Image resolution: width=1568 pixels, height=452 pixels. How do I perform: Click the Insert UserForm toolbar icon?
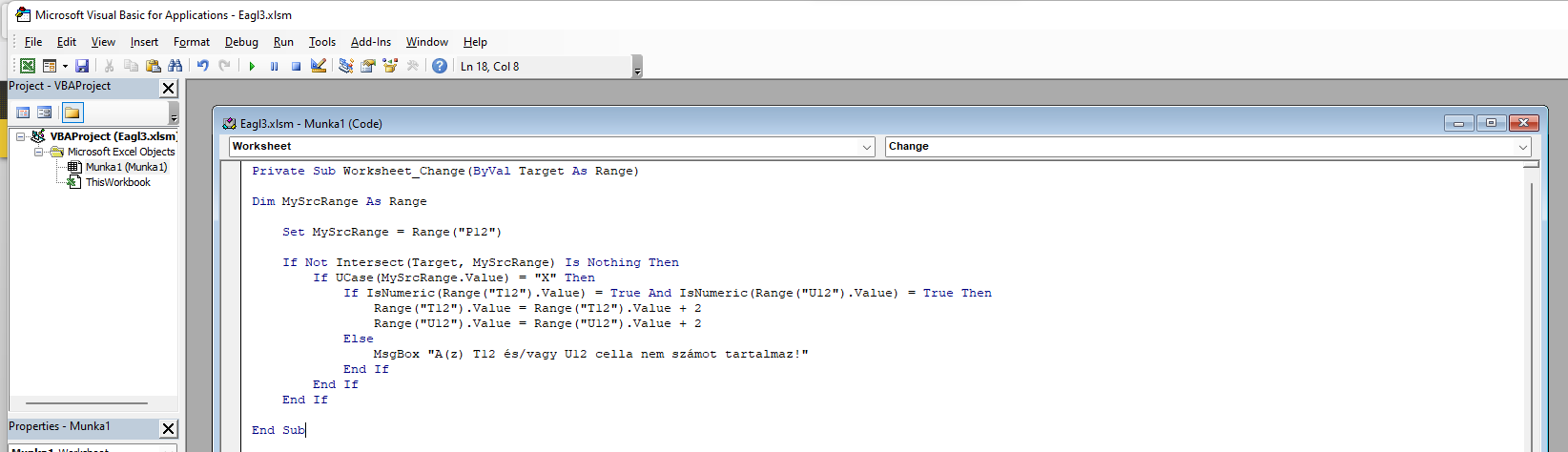[x=50, y=66]
